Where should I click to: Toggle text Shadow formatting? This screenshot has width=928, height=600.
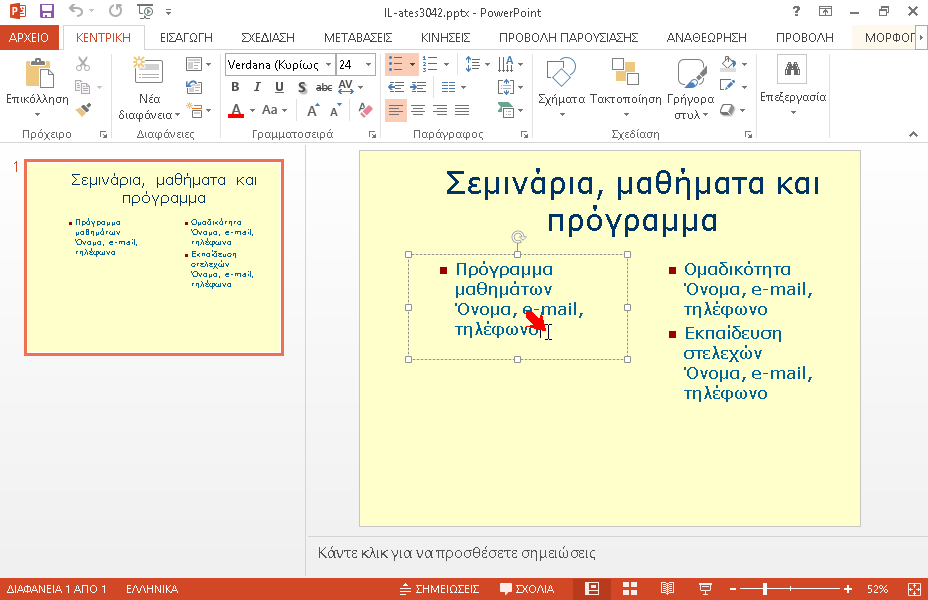click(302, 87)
